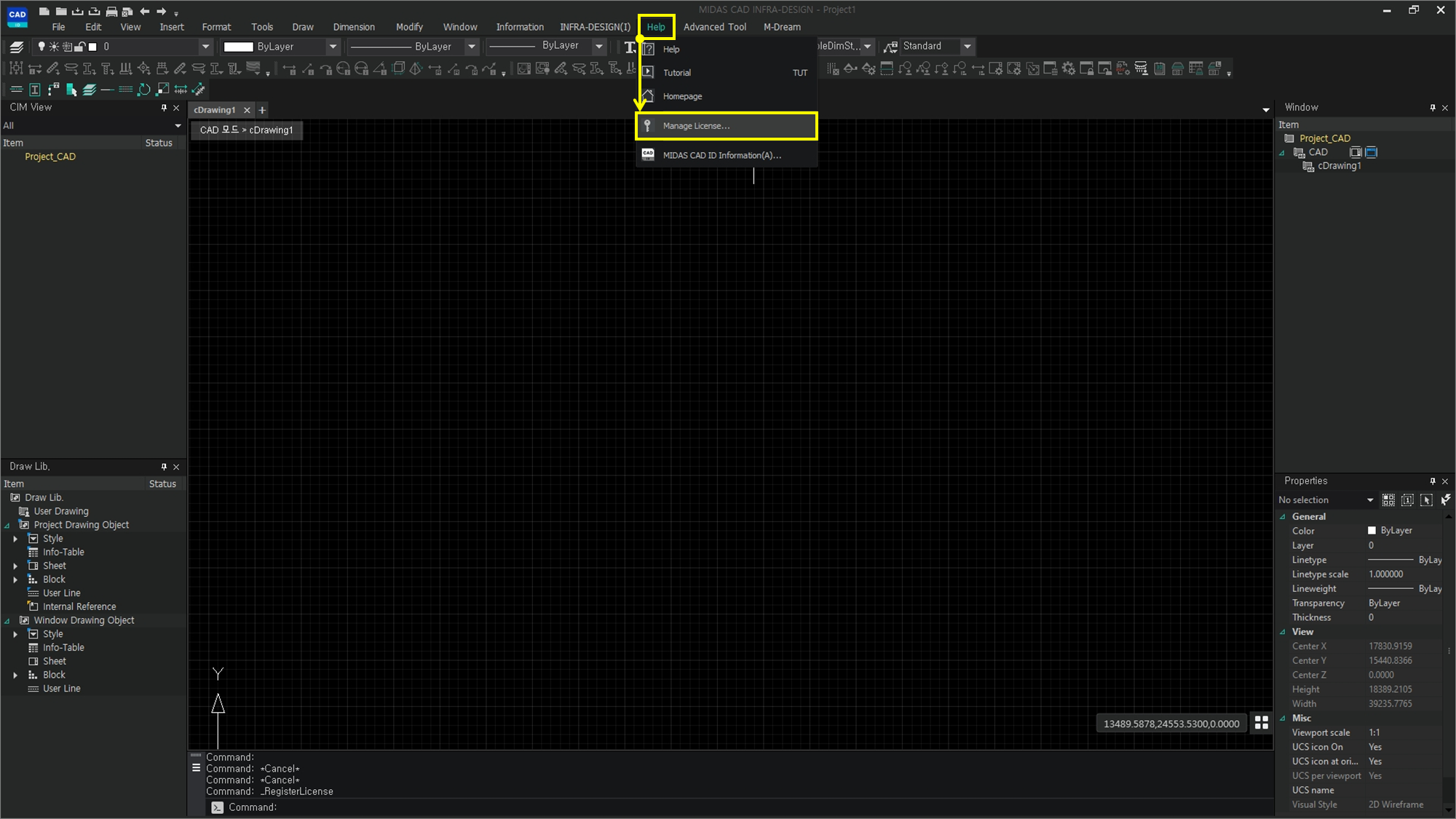Click the PickAdd toggle icon in Properties panel

[x=1407, y=500]
